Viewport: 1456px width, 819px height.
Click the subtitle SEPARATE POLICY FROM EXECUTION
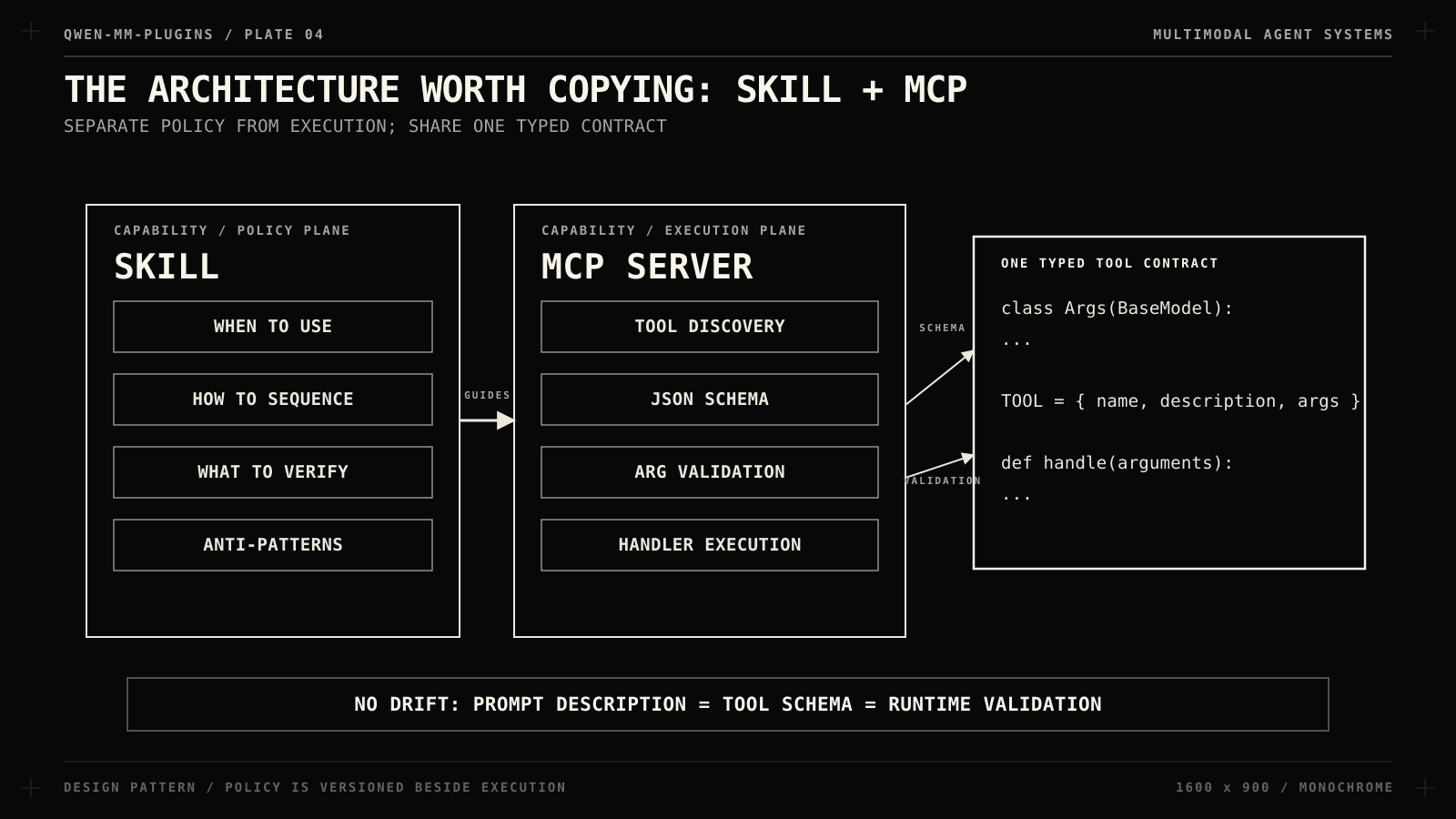pyautogui.click(x=365, y=126)
